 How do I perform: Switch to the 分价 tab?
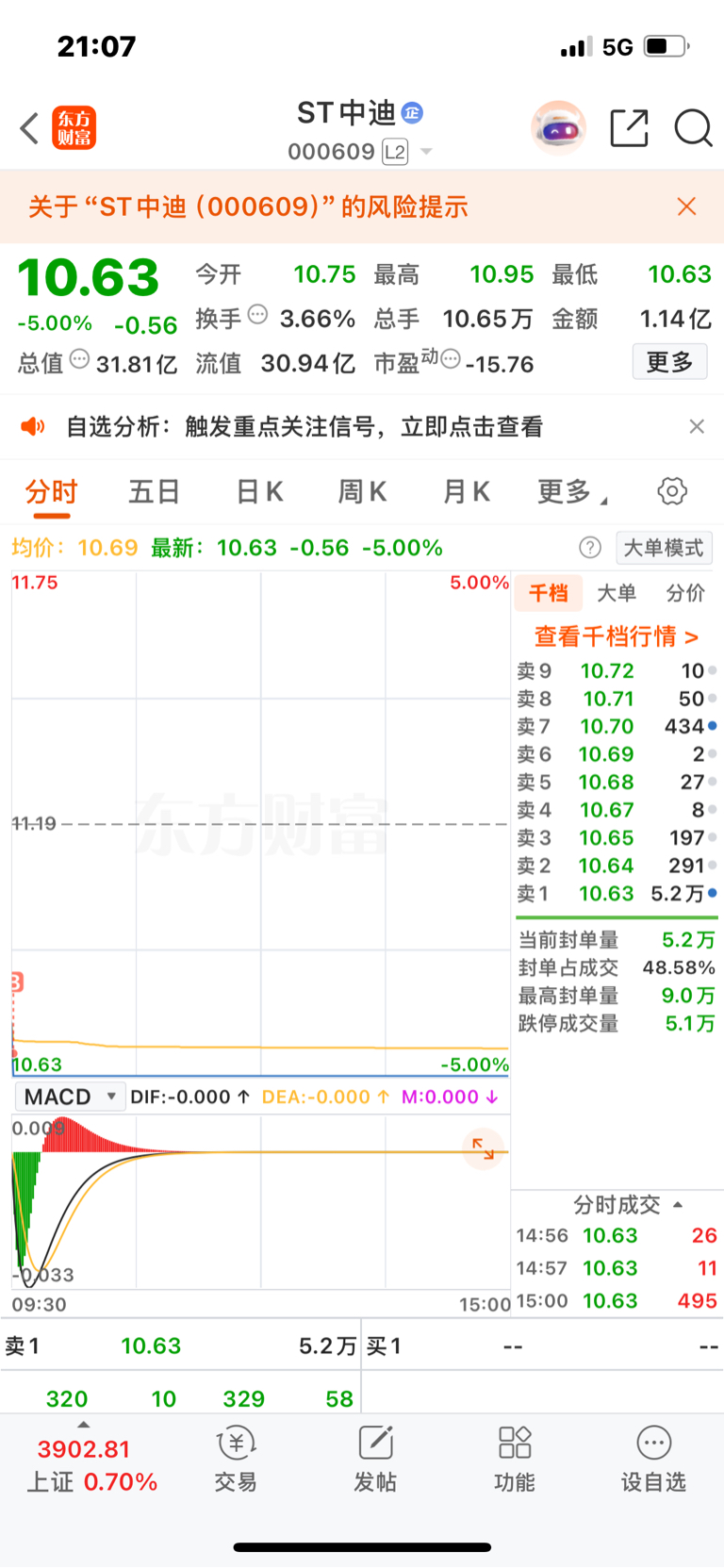[x=685, y=593]
